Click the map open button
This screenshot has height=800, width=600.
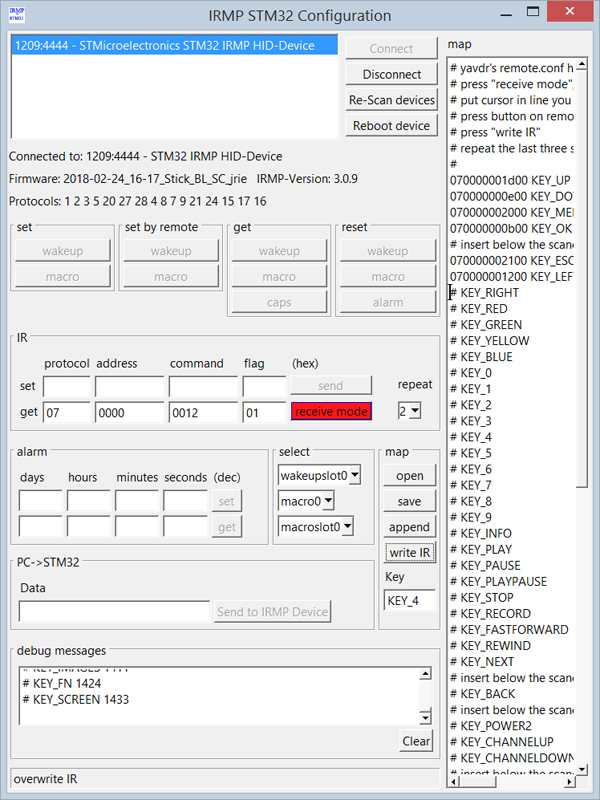pos(410,476)
